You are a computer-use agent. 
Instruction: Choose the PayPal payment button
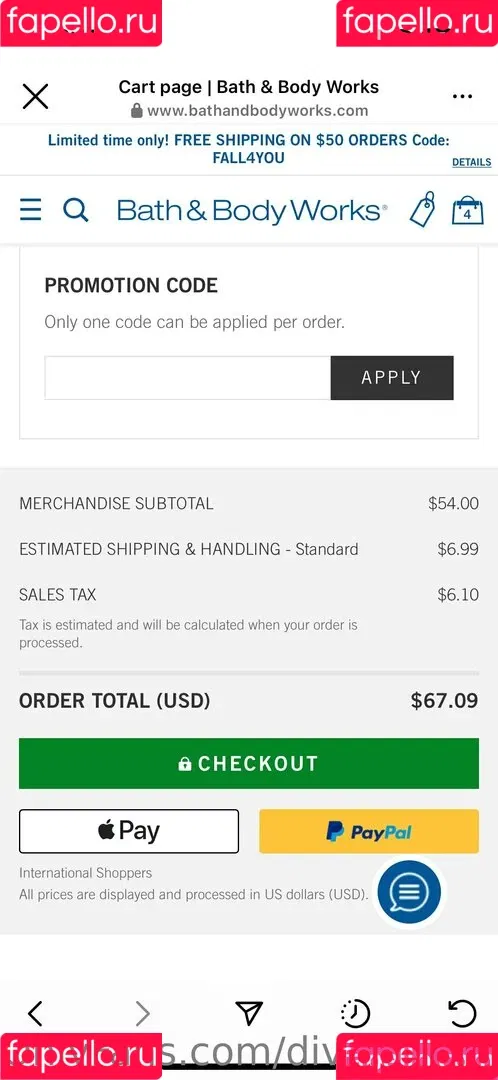click(369, 831)
